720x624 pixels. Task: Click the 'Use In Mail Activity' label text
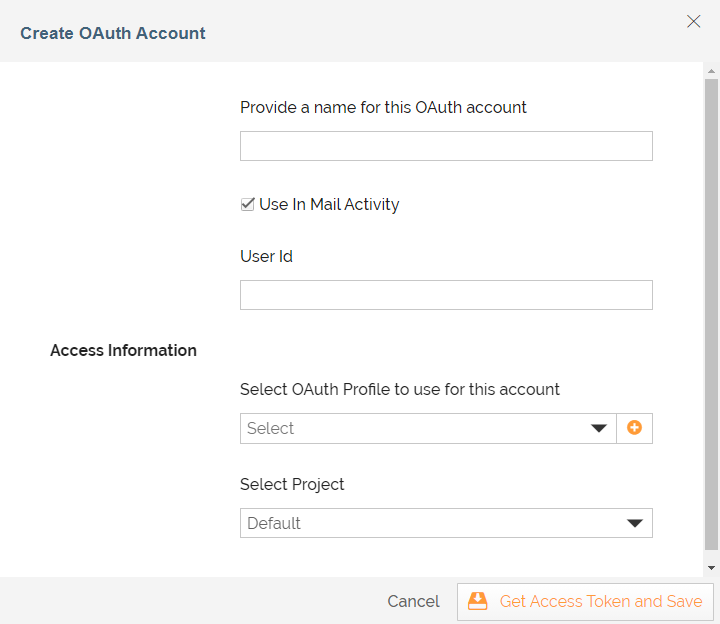pyautogui.click(x=329, y=204)
